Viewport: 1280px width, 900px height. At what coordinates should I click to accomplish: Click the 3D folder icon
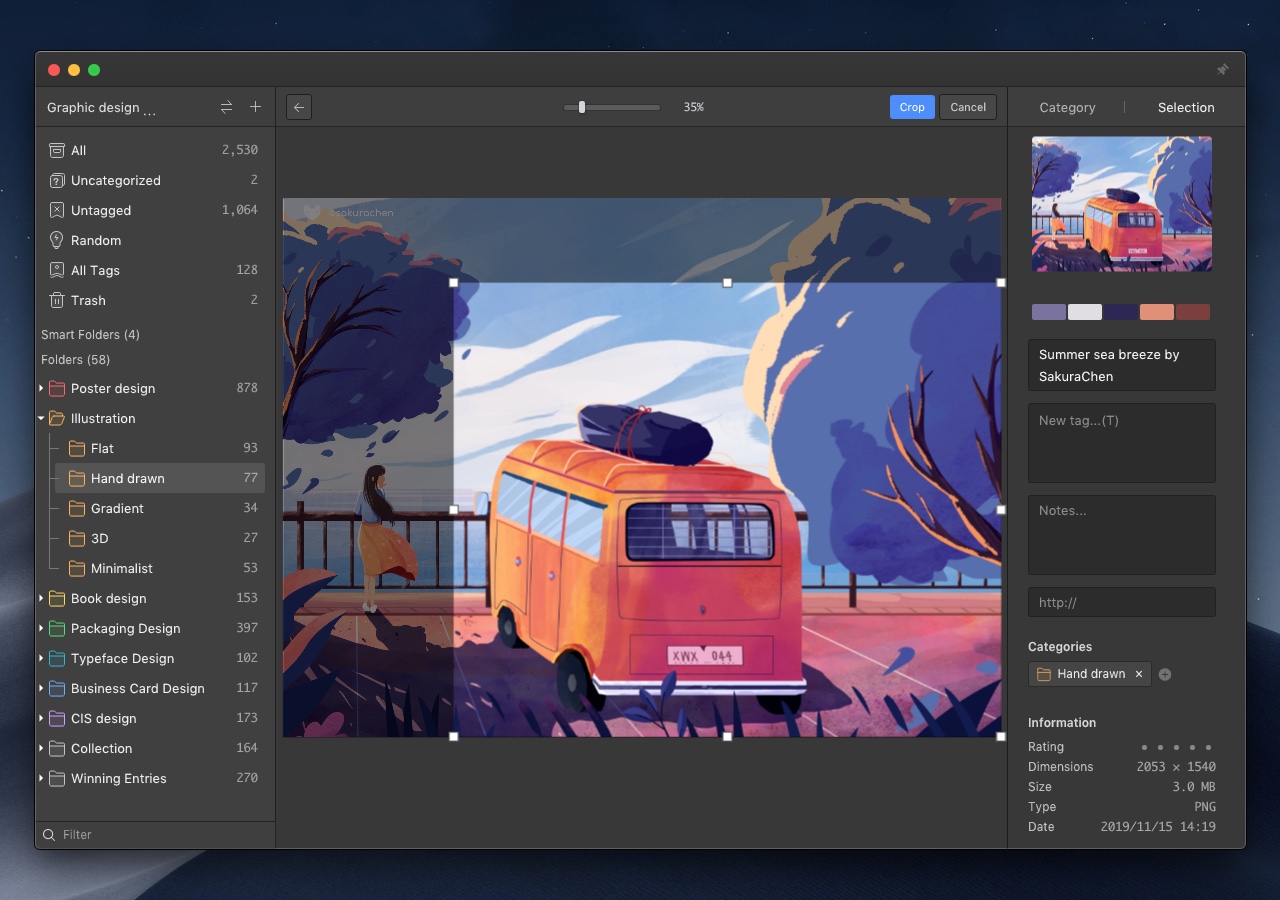pyautogui.click(x=77, y=538)
